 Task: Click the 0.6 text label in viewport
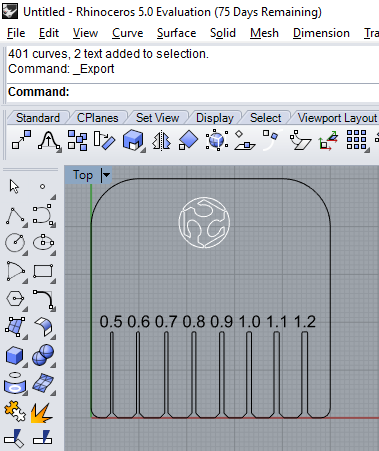[139, 321]
